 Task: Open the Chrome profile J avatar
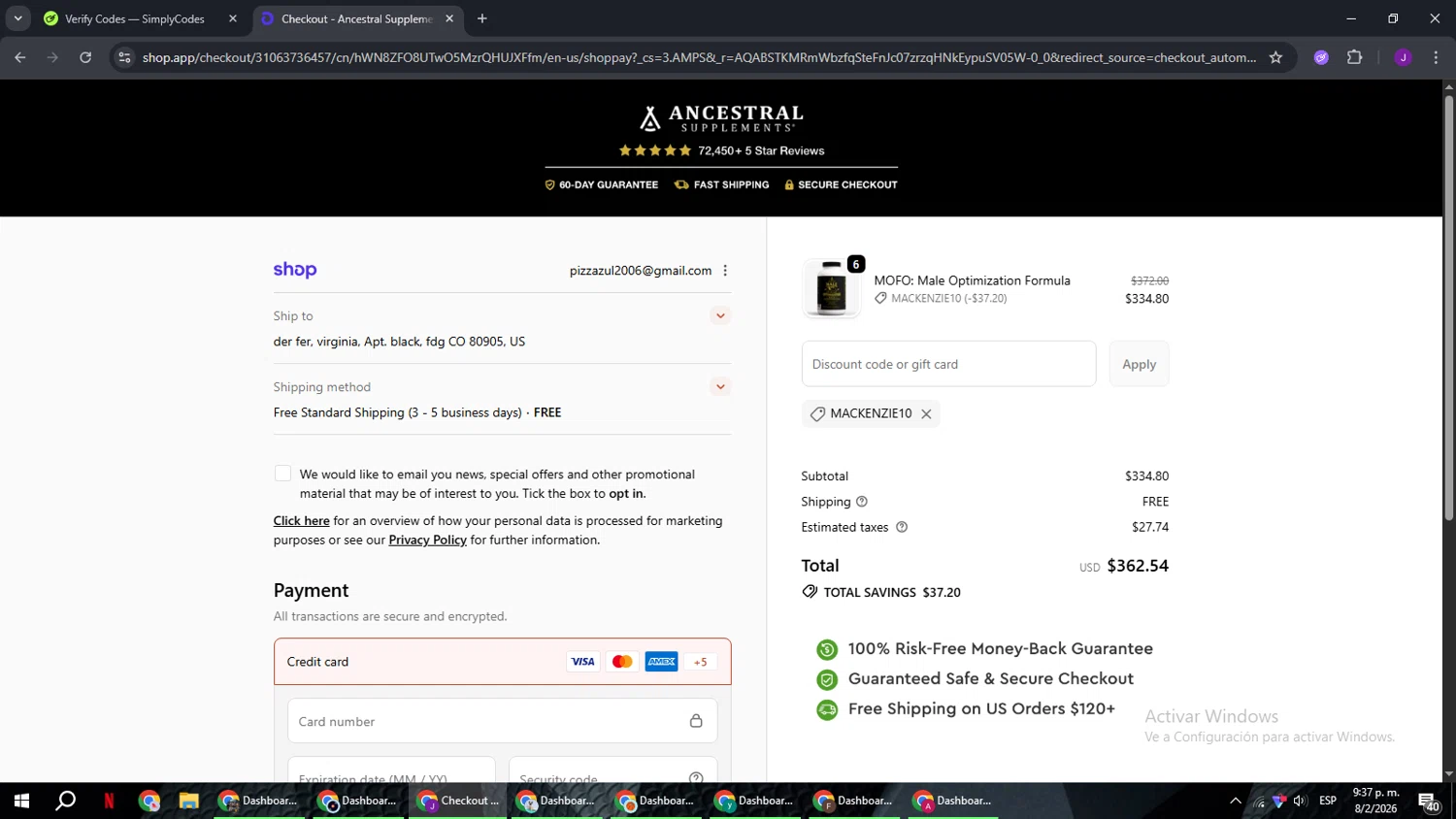(1403, 57)
